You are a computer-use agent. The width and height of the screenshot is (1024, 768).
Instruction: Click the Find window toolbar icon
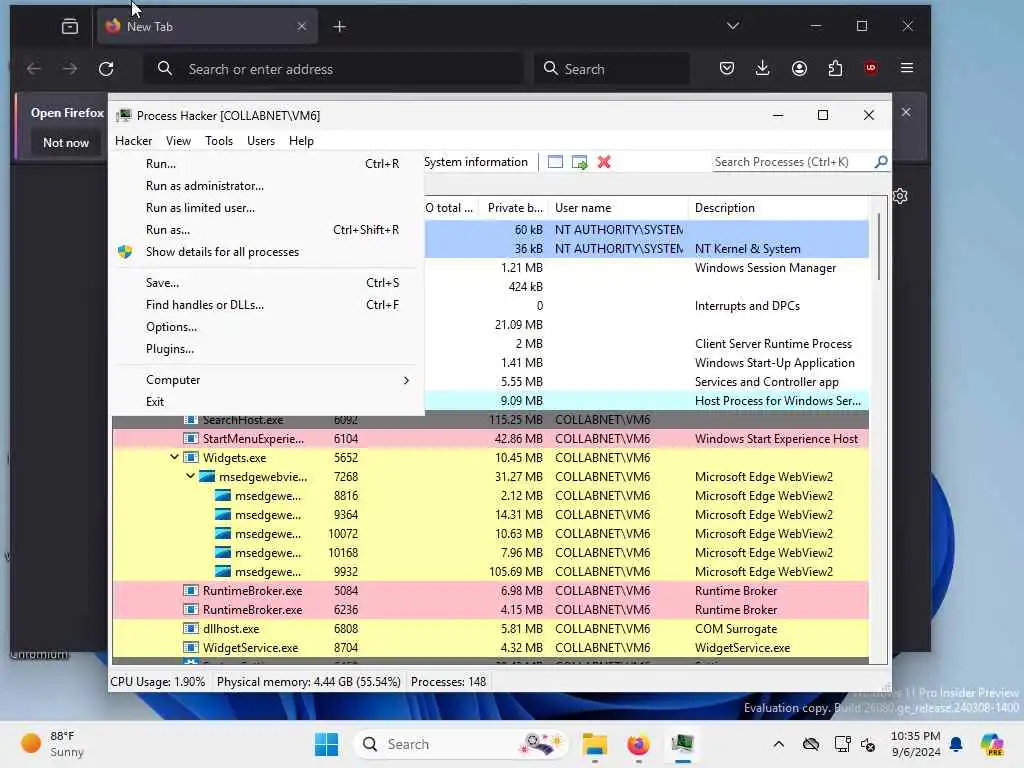point(555,162)
